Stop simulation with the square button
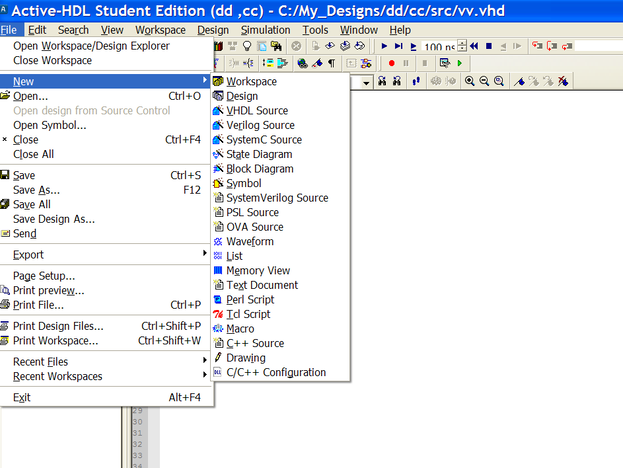Image resolution: width=623 pixels, height=468 pixels. [489, 46]
